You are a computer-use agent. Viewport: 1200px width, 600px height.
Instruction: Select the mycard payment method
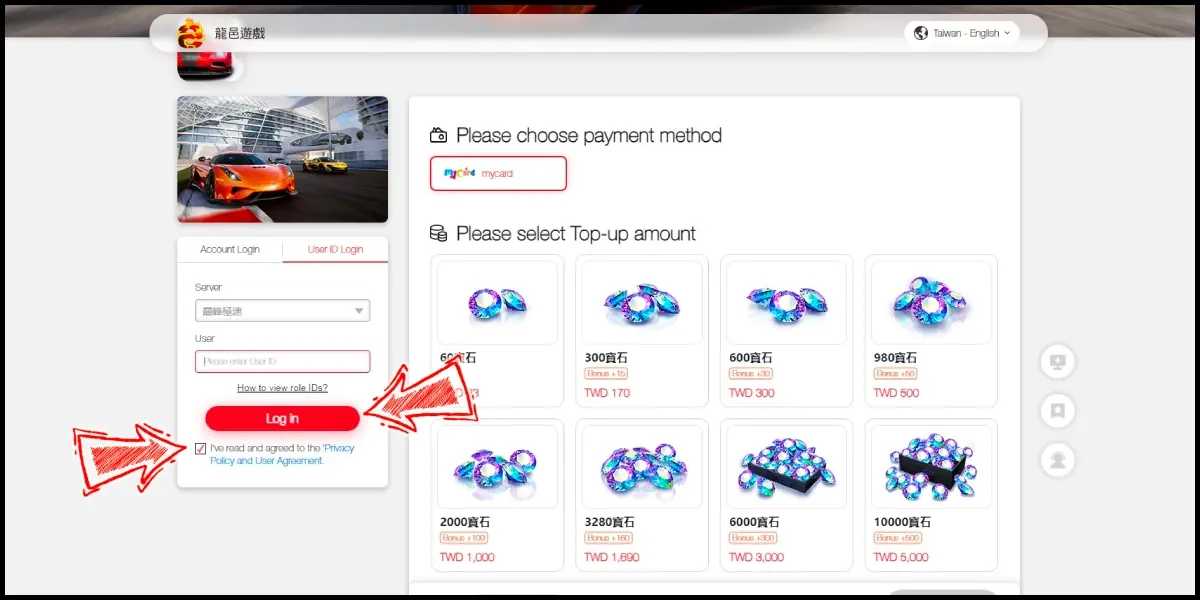click(498, 173)
